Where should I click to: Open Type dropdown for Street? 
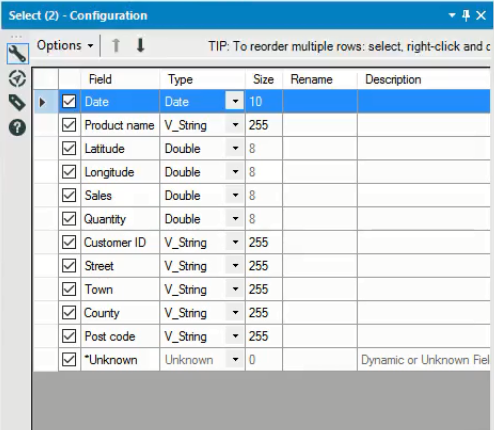point(235,266)
